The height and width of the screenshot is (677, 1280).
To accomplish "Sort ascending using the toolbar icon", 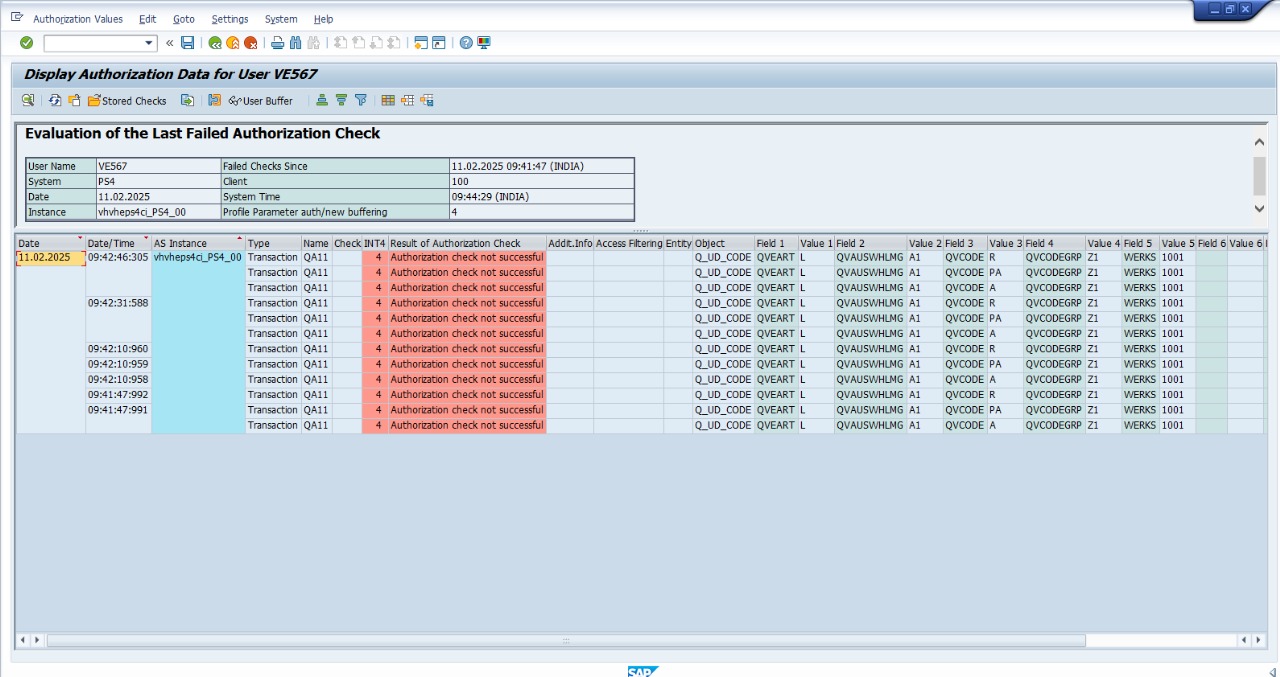I will (x=322, y=101).
